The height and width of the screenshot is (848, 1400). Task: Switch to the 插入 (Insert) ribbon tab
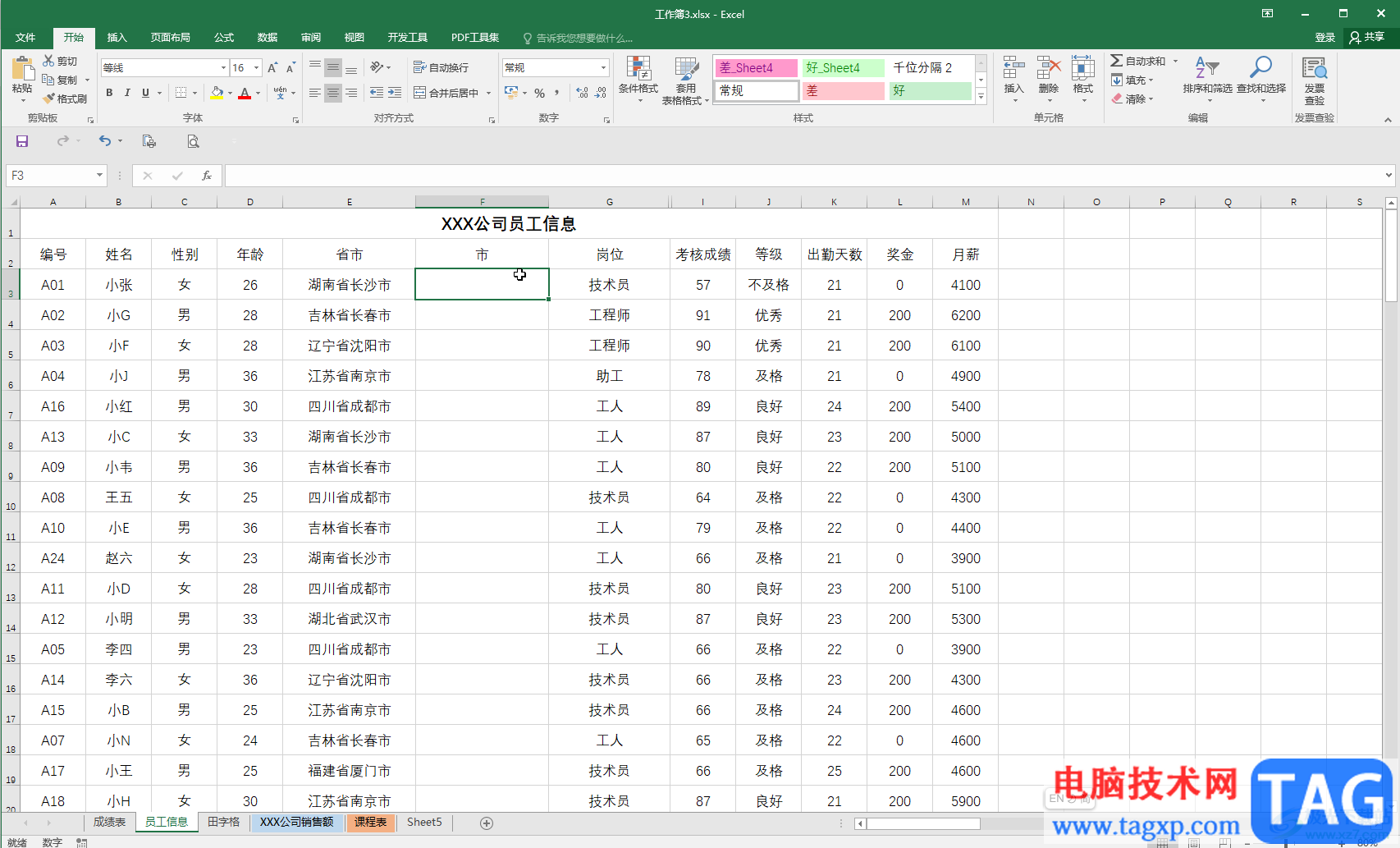click(117, 38)
